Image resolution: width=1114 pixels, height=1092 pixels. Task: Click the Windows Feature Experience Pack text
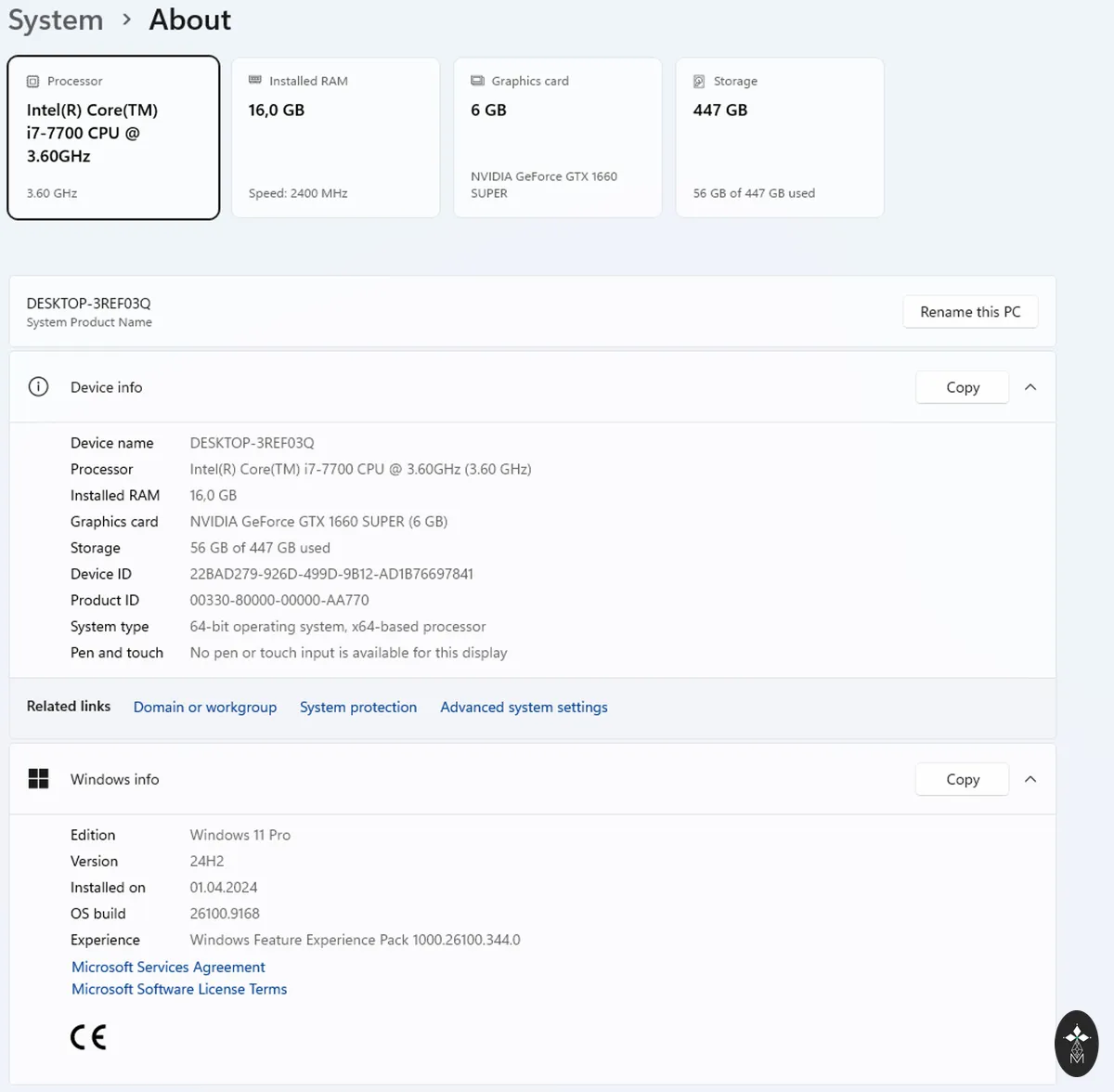[x=355, y=940]
